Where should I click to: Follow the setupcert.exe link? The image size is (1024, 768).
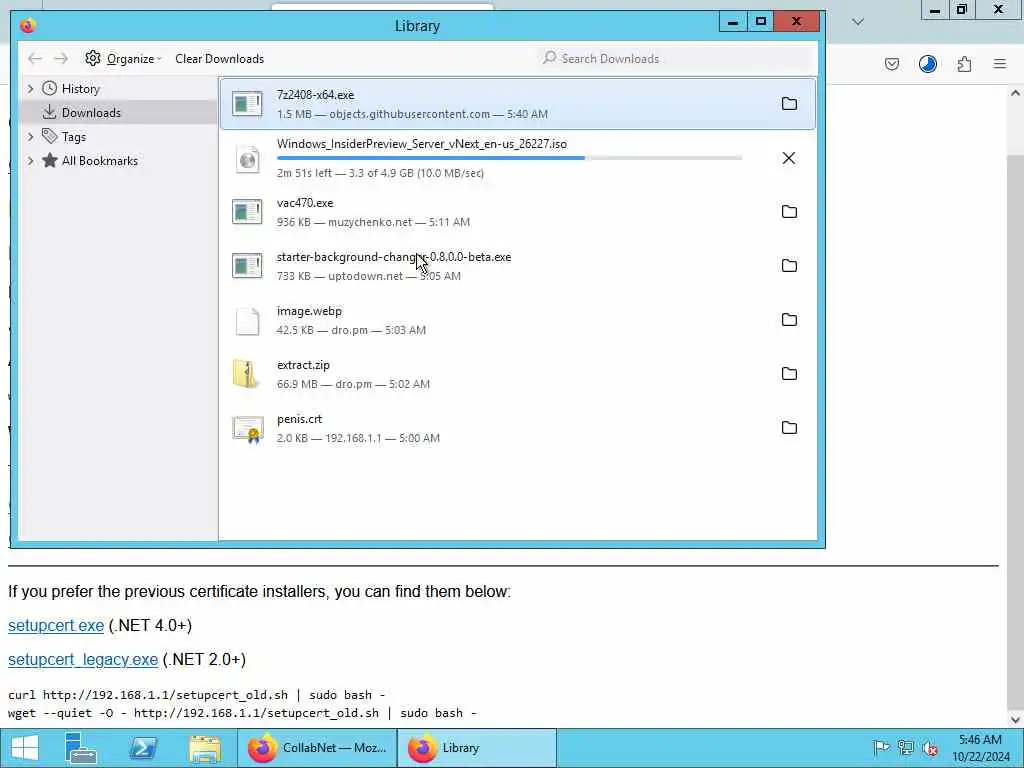click(x=56, y=626)
